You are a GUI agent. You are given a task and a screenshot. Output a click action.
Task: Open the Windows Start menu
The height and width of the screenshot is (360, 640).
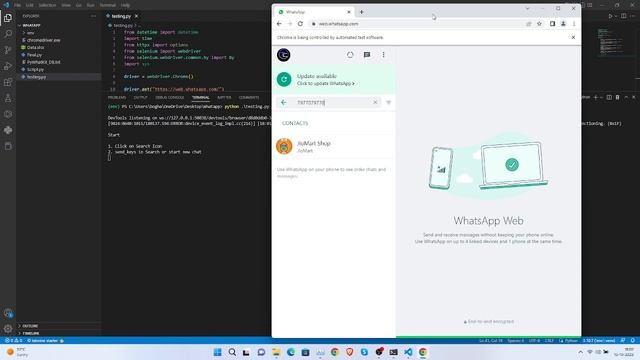click(218, 352)
